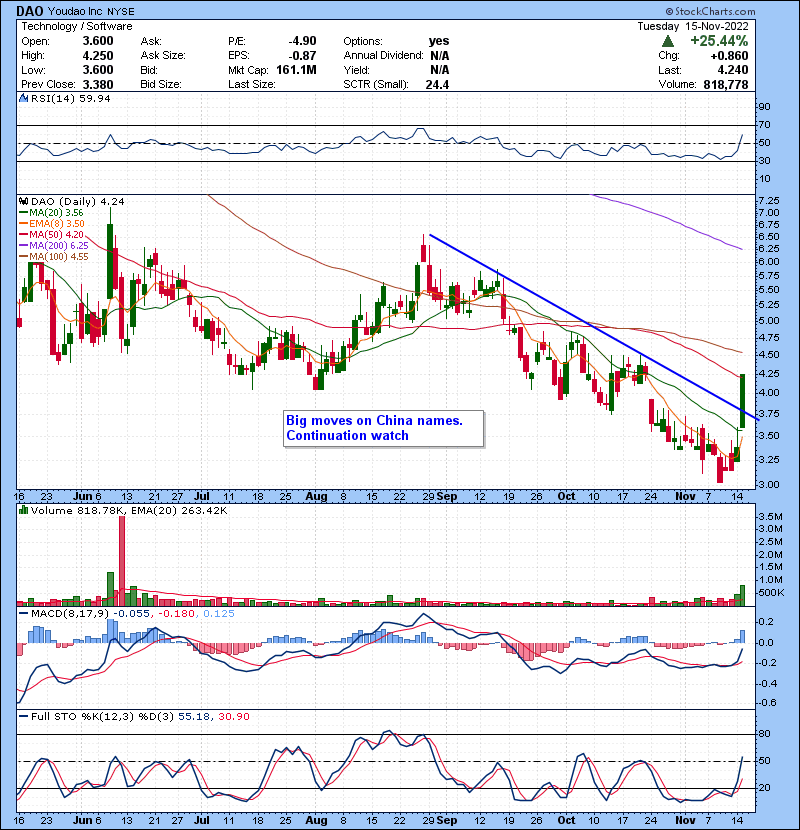Click the Chg value +0.860

[x=729, y=56]
